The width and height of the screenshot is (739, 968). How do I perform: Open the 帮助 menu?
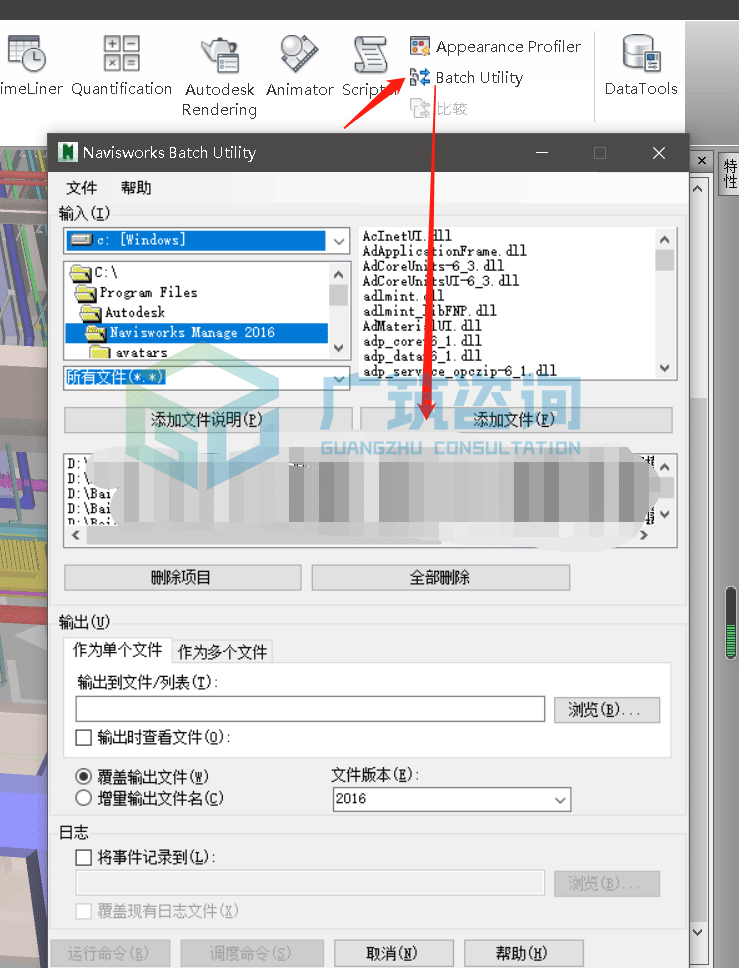tap(136, 187)
